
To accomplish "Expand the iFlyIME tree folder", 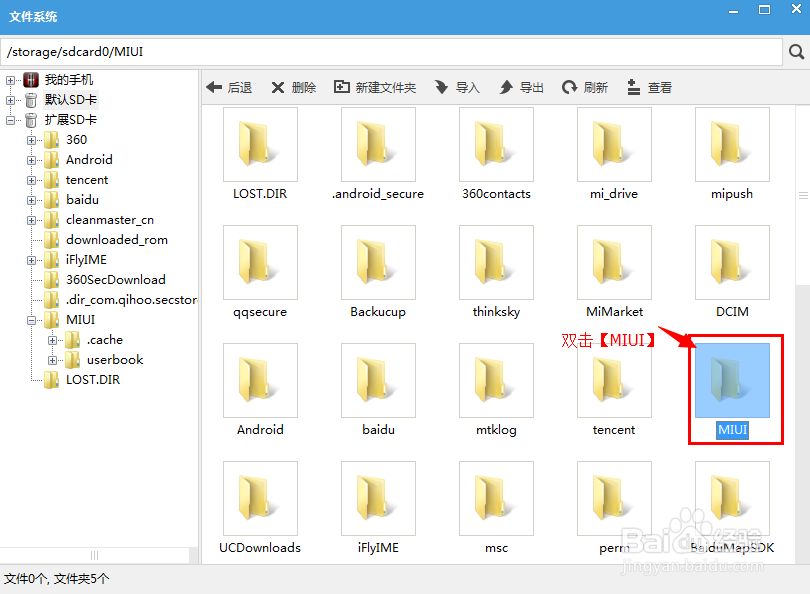I will 32,260.
